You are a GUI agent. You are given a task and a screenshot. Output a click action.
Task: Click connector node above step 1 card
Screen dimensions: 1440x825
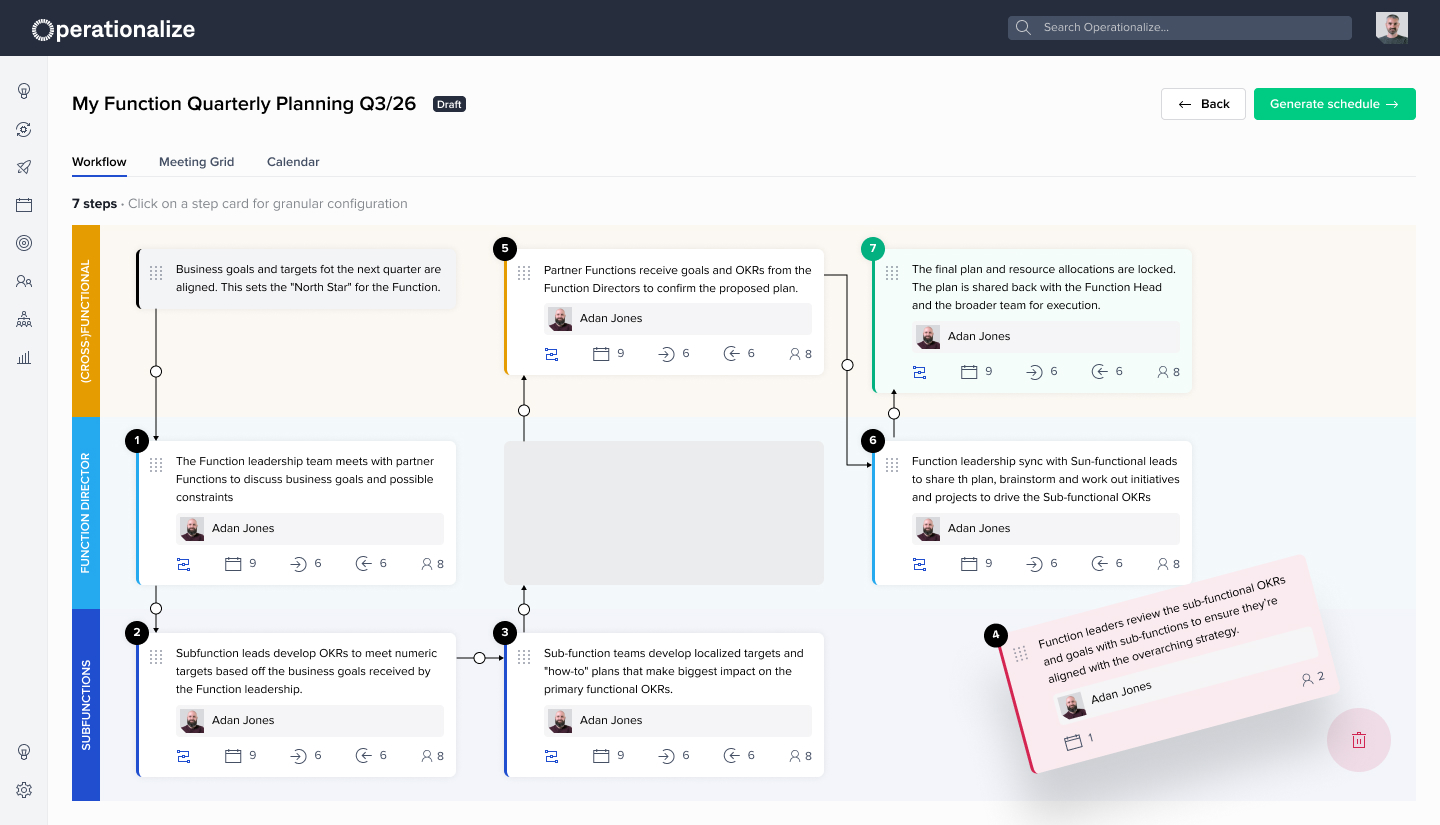coord(156,371)
